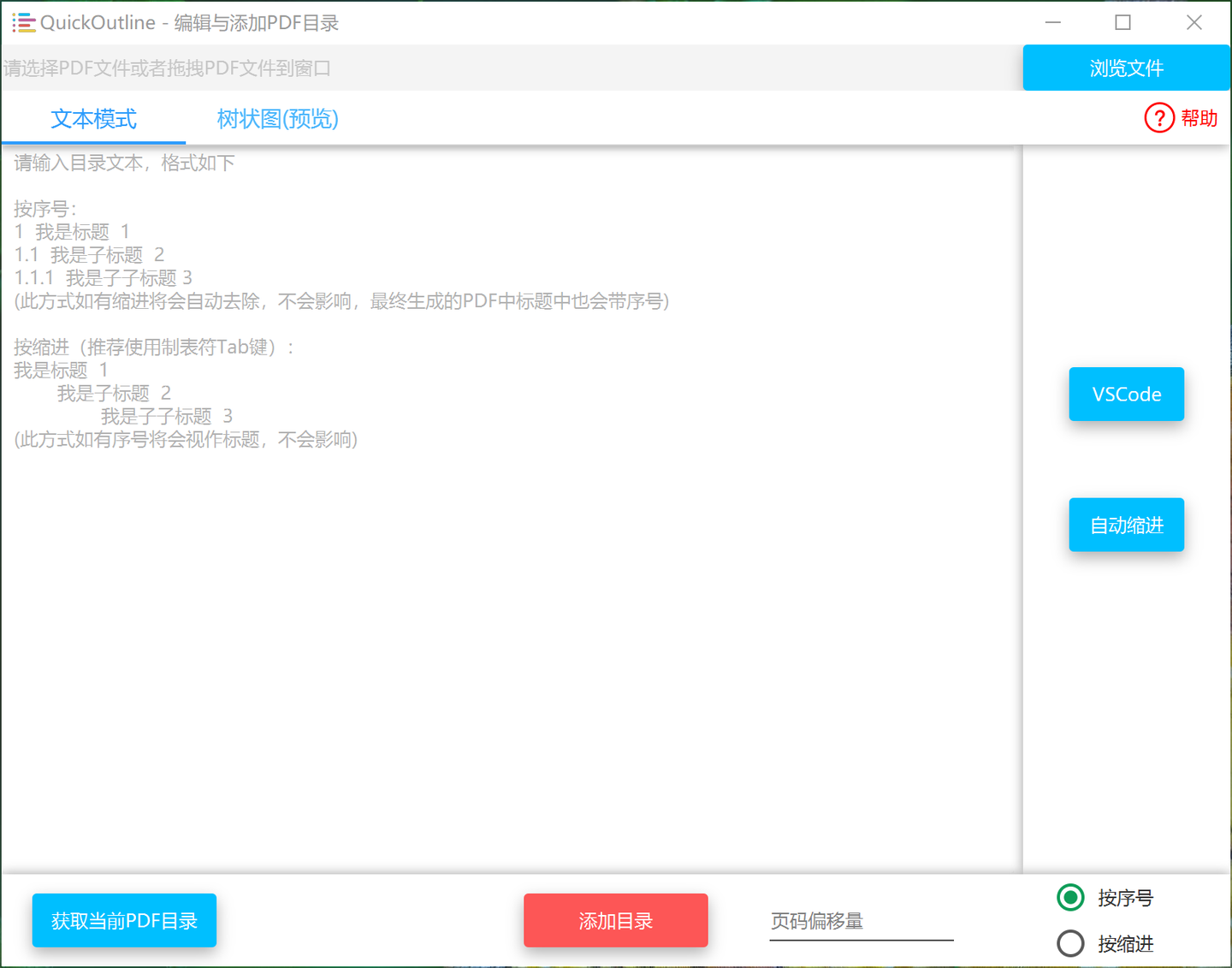
Task: Click the QuickOutline colorful outline logo icon
Action: pos(23,23)
